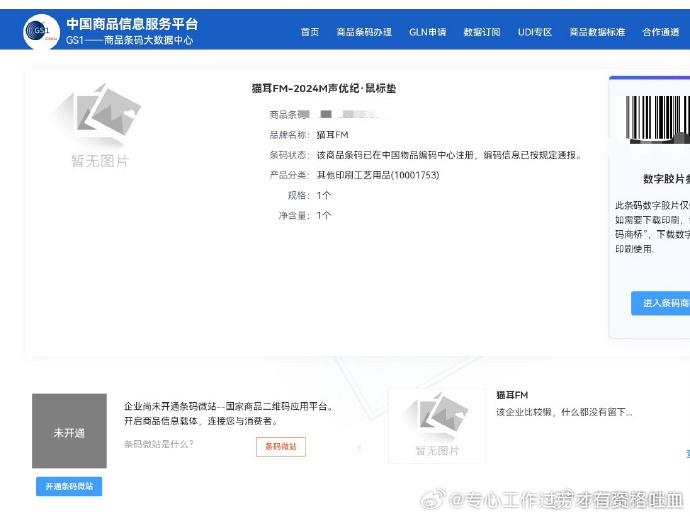Click product title 猫耳FM-2024M声优纪·鼠标垫

coord(323,88)
